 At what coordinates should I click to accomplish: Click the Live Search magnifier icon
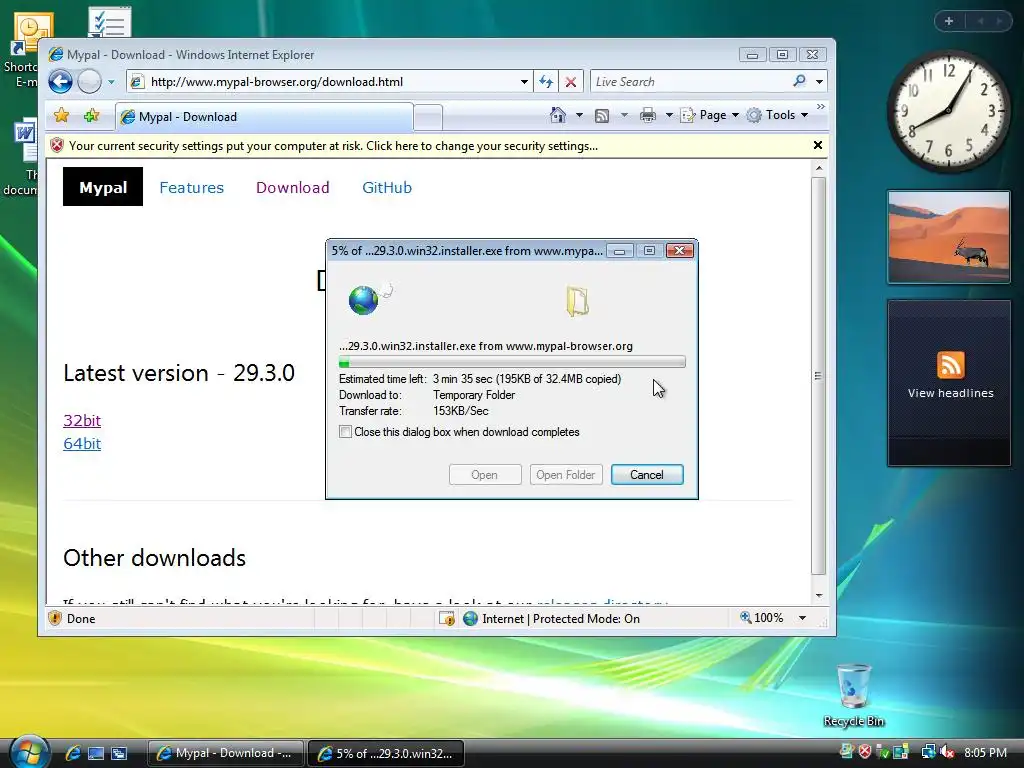tap(799, 81)
